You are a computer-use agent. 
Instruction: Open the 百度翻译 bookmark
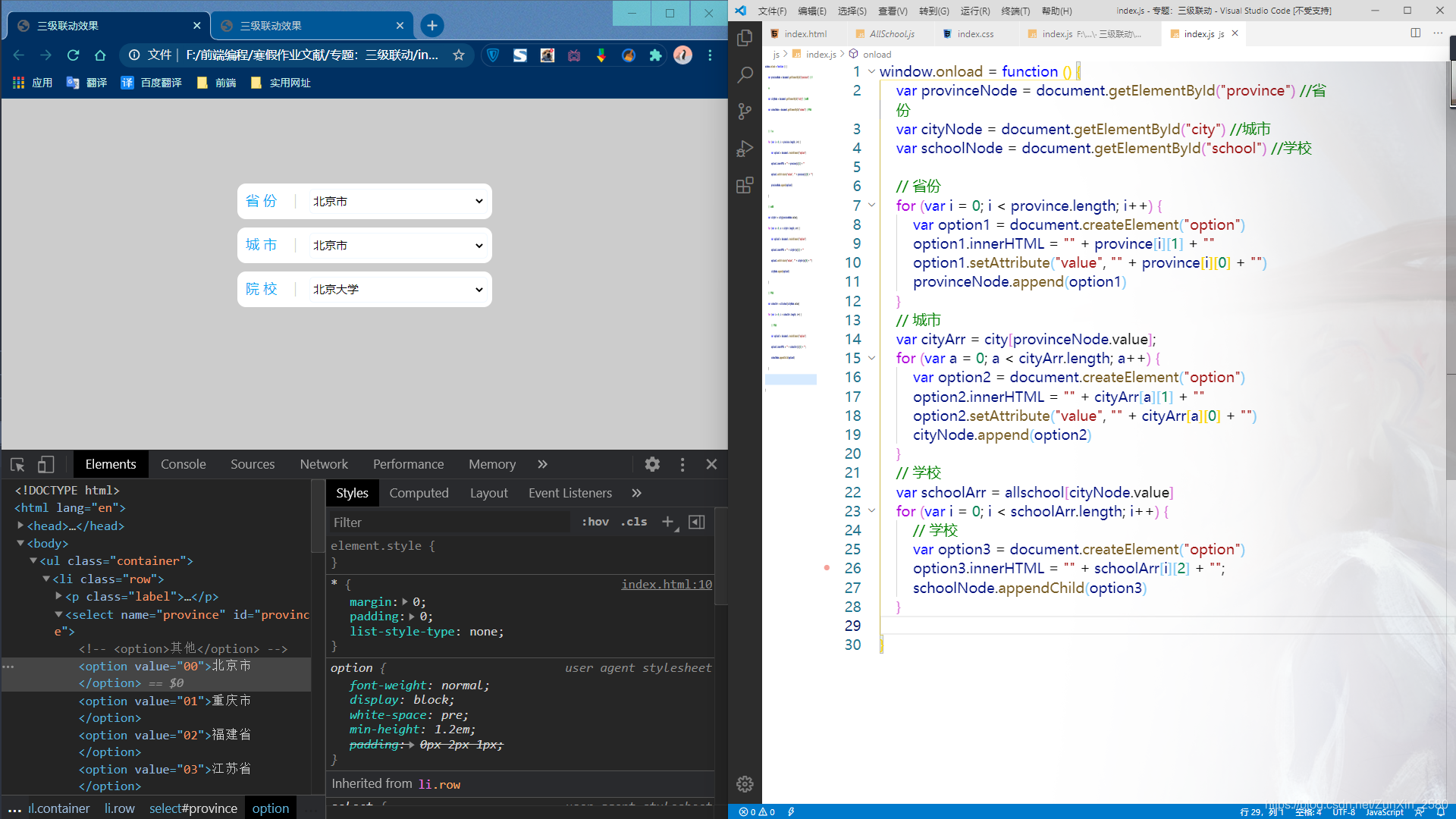pos(152,83)
